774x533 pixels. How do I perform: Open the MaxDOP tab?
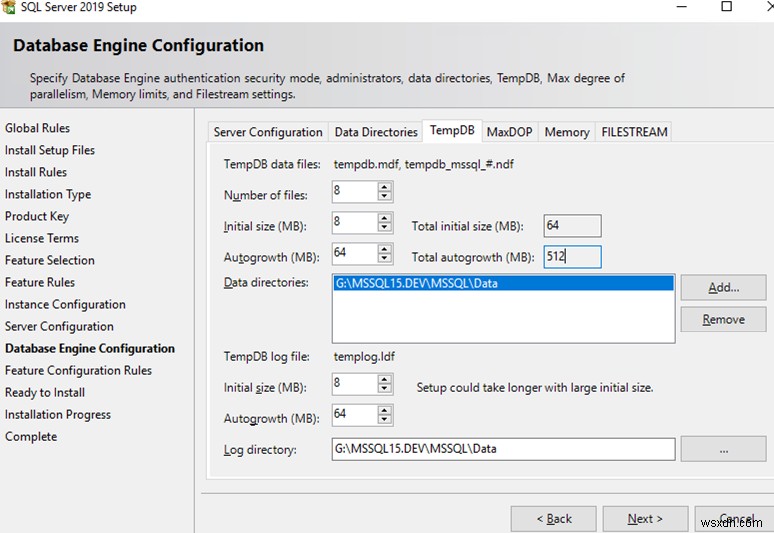click(x=509, y=132)
